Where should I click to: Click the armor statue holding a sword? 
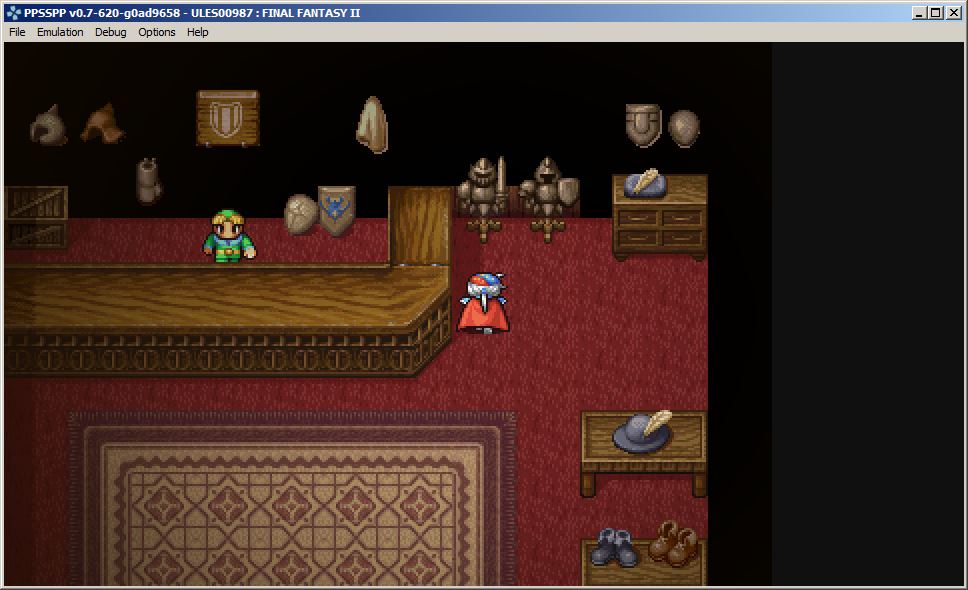coord(483,197)
